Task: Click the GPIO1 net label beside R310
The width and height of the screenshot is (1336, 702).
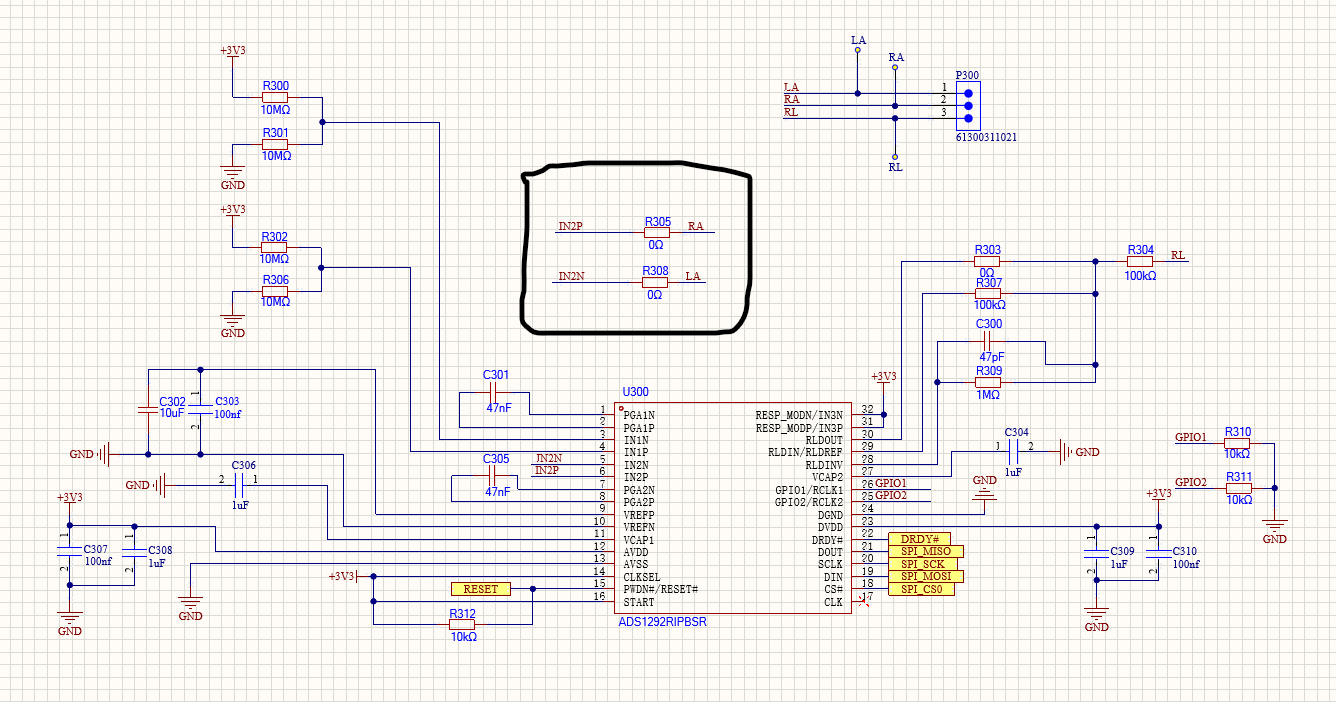Action: coord(1191,437)
